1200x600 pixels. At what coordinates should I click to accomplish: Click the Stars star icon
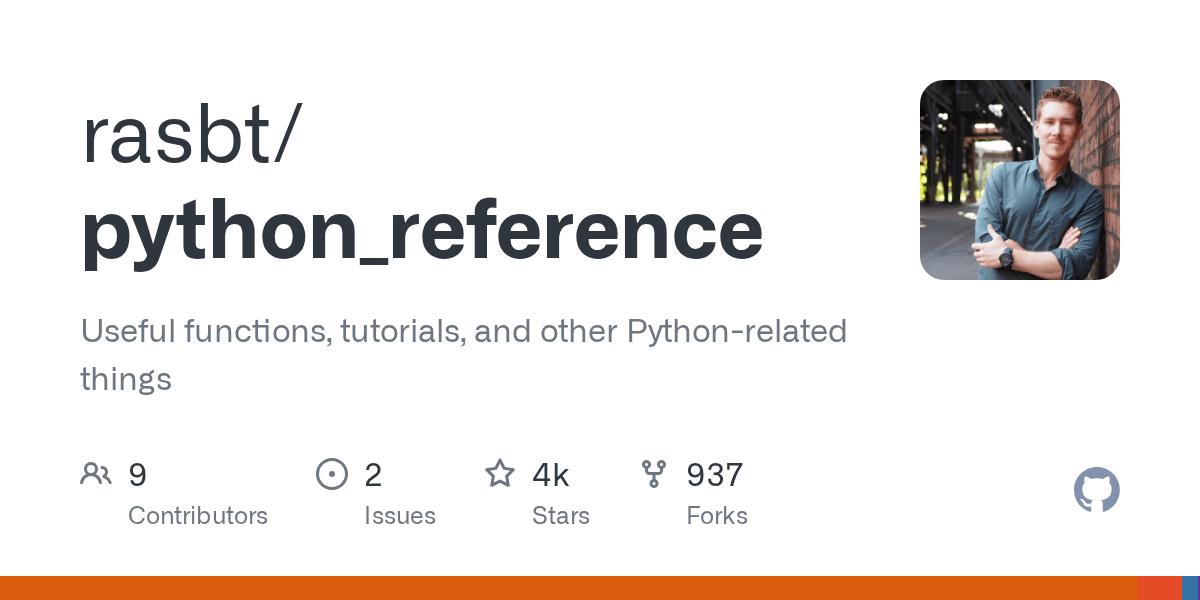click(x=500, y=474)
